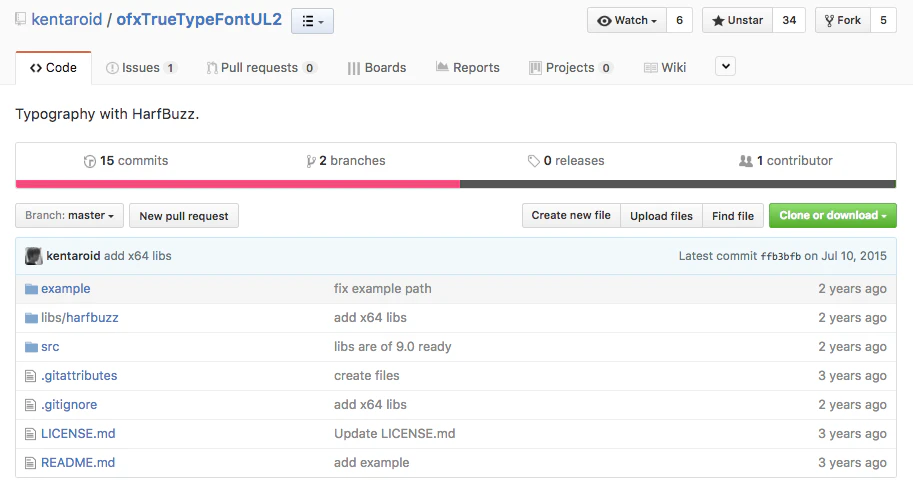Switch to the Issues tab
This screenshot has width=913, height=484.
point(141,68)
